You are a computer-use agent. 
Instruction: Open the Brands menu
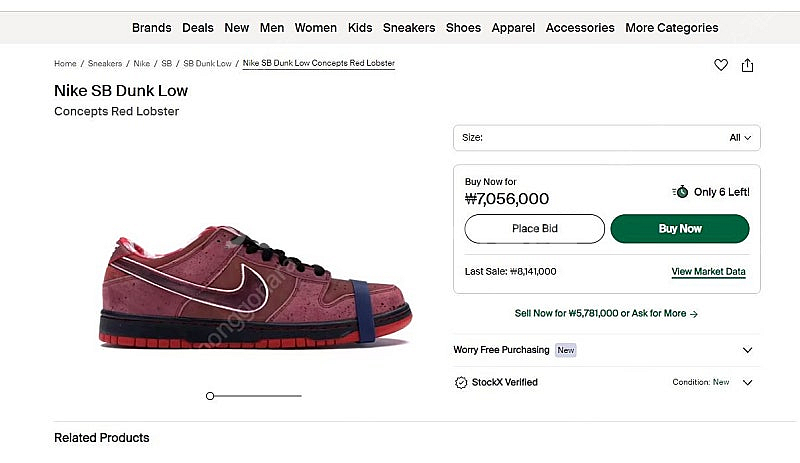(x=152, y=28)
